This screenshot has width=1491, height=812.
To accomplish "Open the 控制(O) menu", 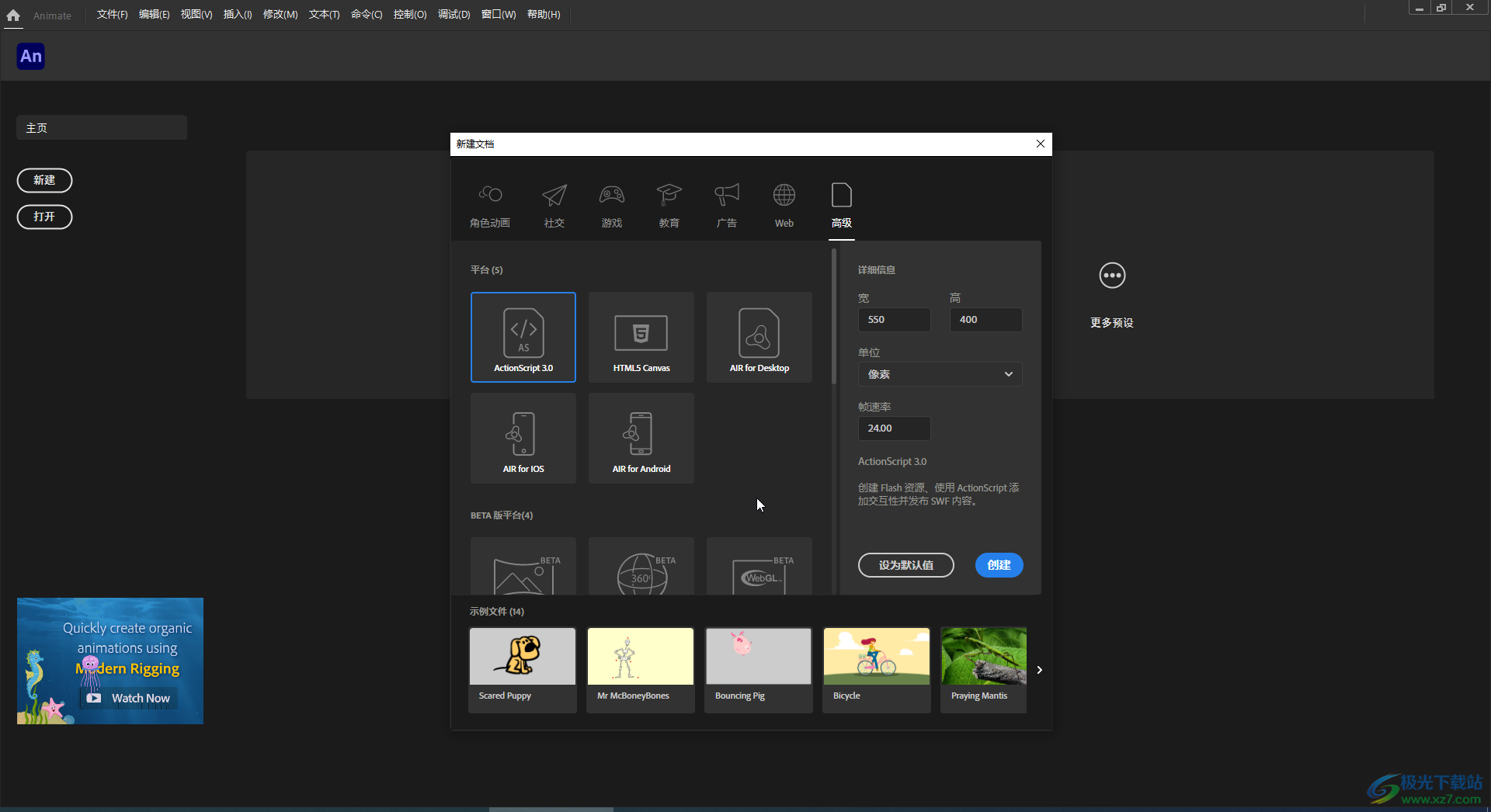I will pos(410,15).
